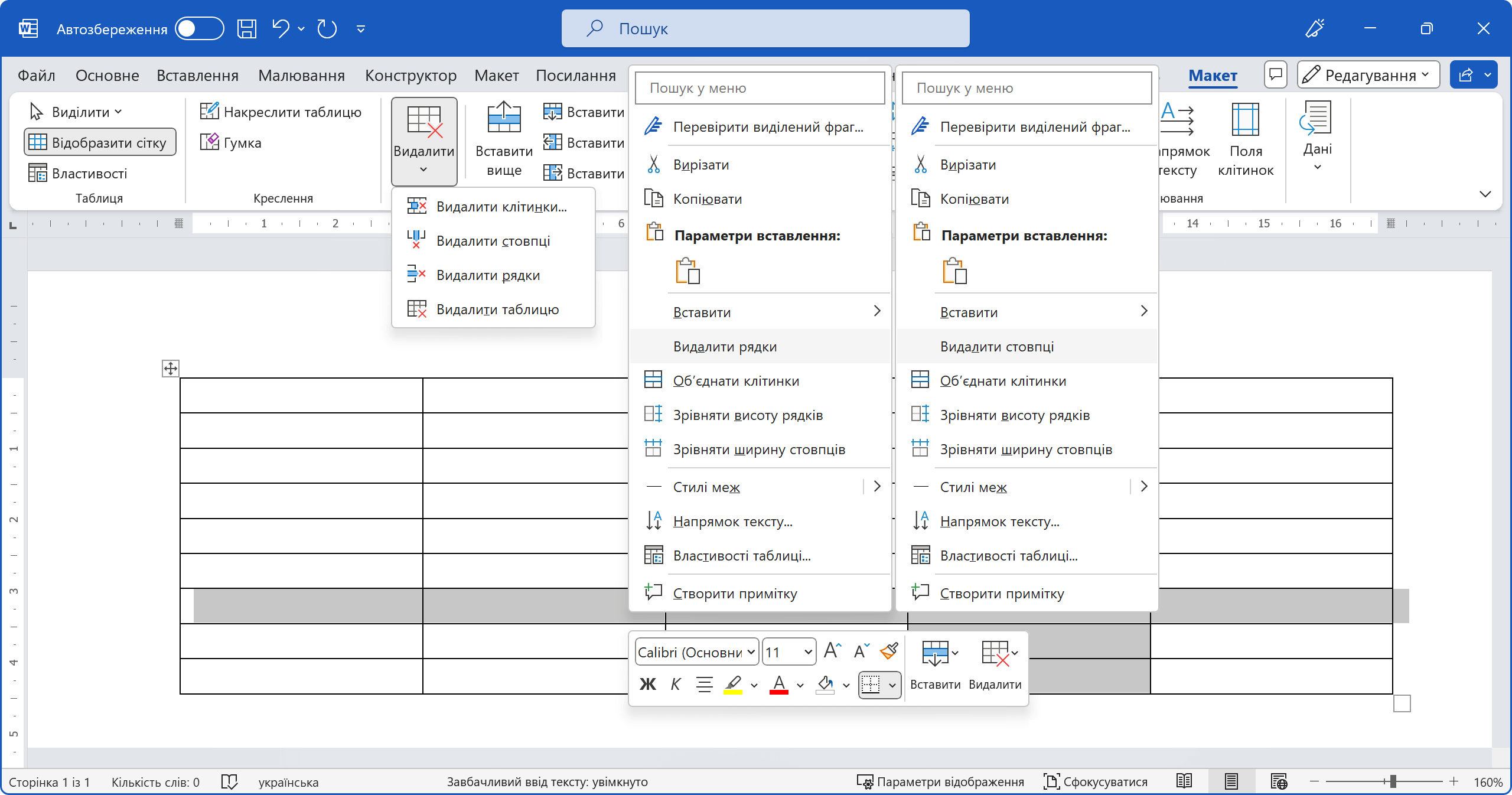Click Delete Table (Видалити таблицю) option
This screenshot has height=795, width=1512.
coord(497,309)
